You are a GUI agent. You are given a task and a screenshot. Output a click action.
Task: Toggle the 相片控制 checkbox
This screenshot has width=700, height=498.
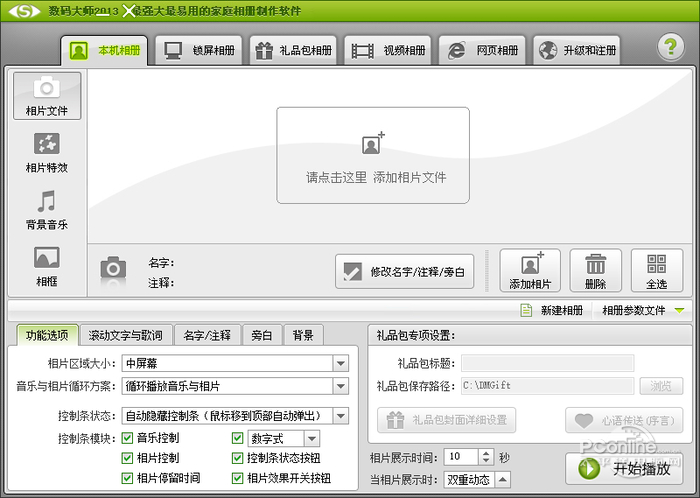(x=127, y=458)
